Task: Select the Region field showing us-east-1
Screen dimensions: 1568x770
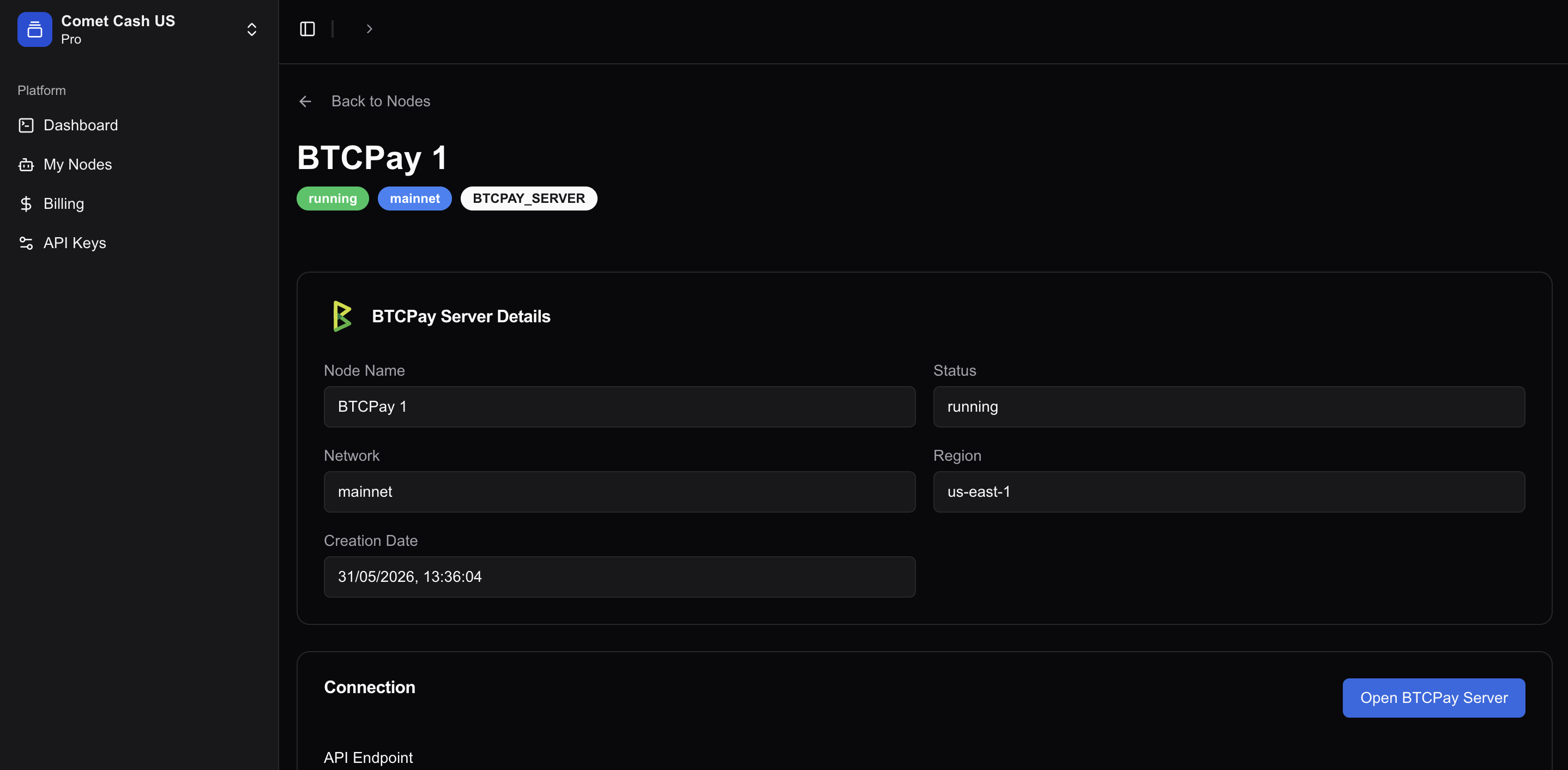Action: 1229,492
